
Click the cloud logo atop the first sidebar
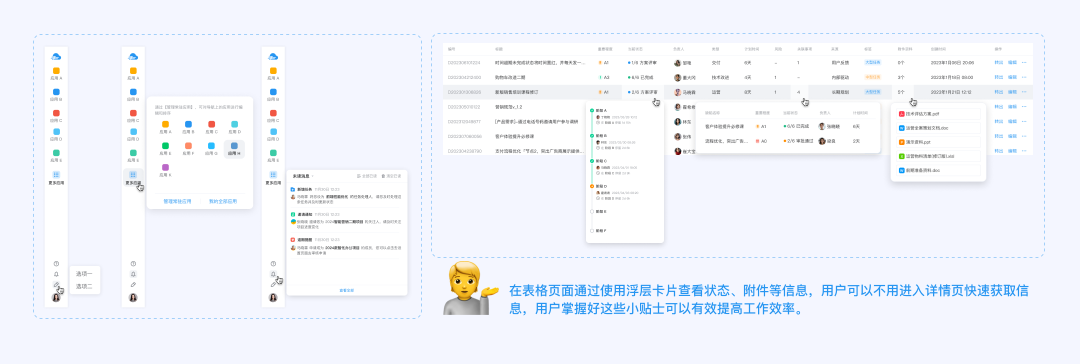(x=56, y=56)
